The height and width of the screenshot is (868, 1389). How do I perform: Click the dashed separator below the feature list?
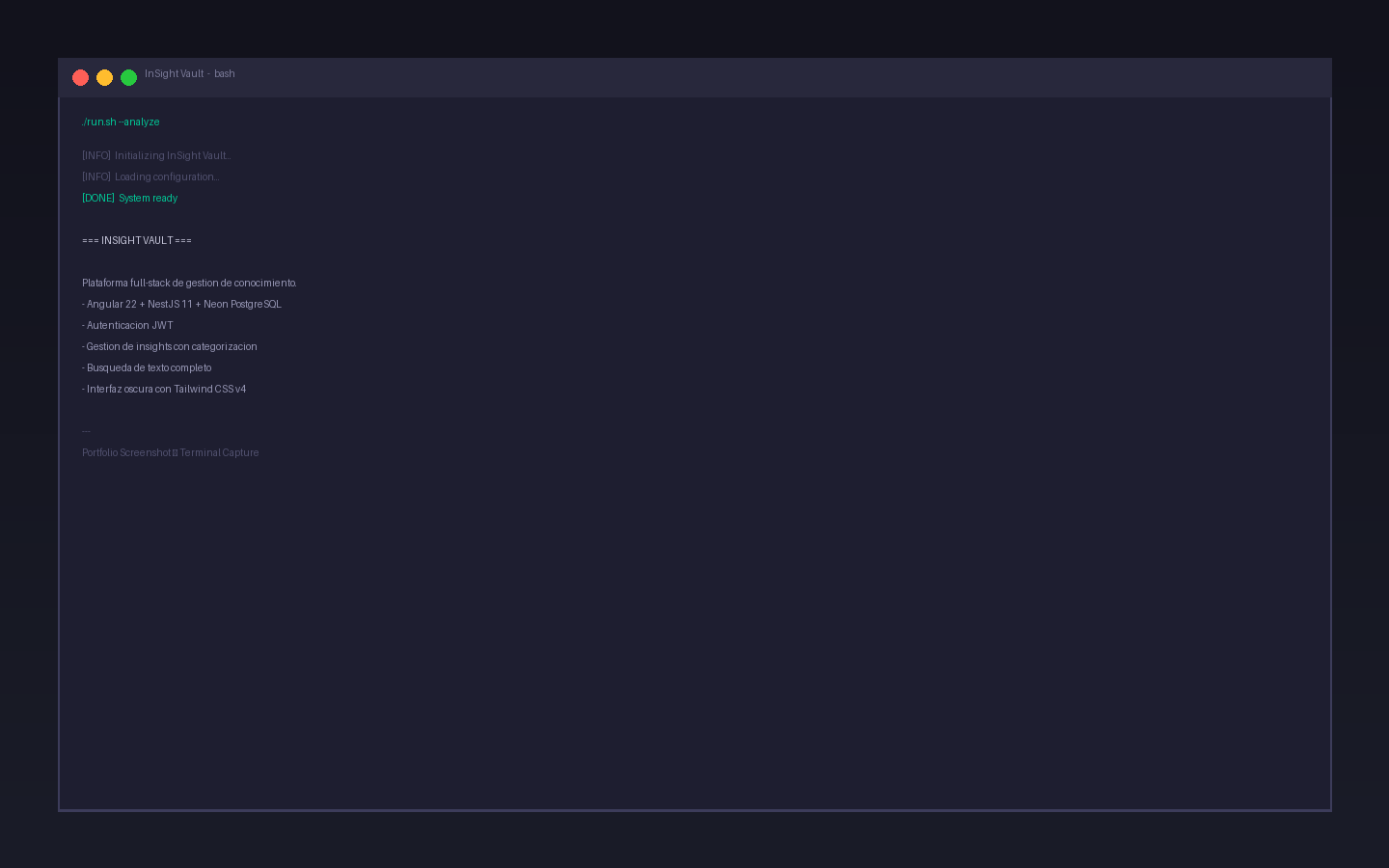tap(86, 431)
